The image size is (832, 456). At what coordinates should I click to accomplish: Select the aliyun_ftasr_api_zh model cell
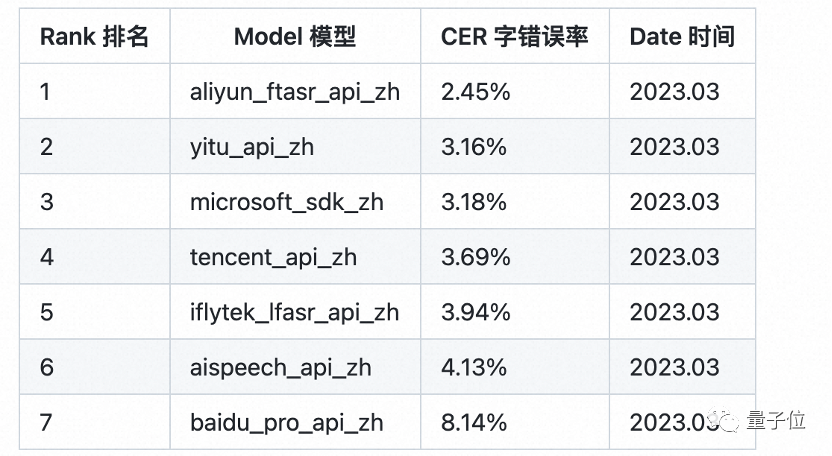[295, 92]
